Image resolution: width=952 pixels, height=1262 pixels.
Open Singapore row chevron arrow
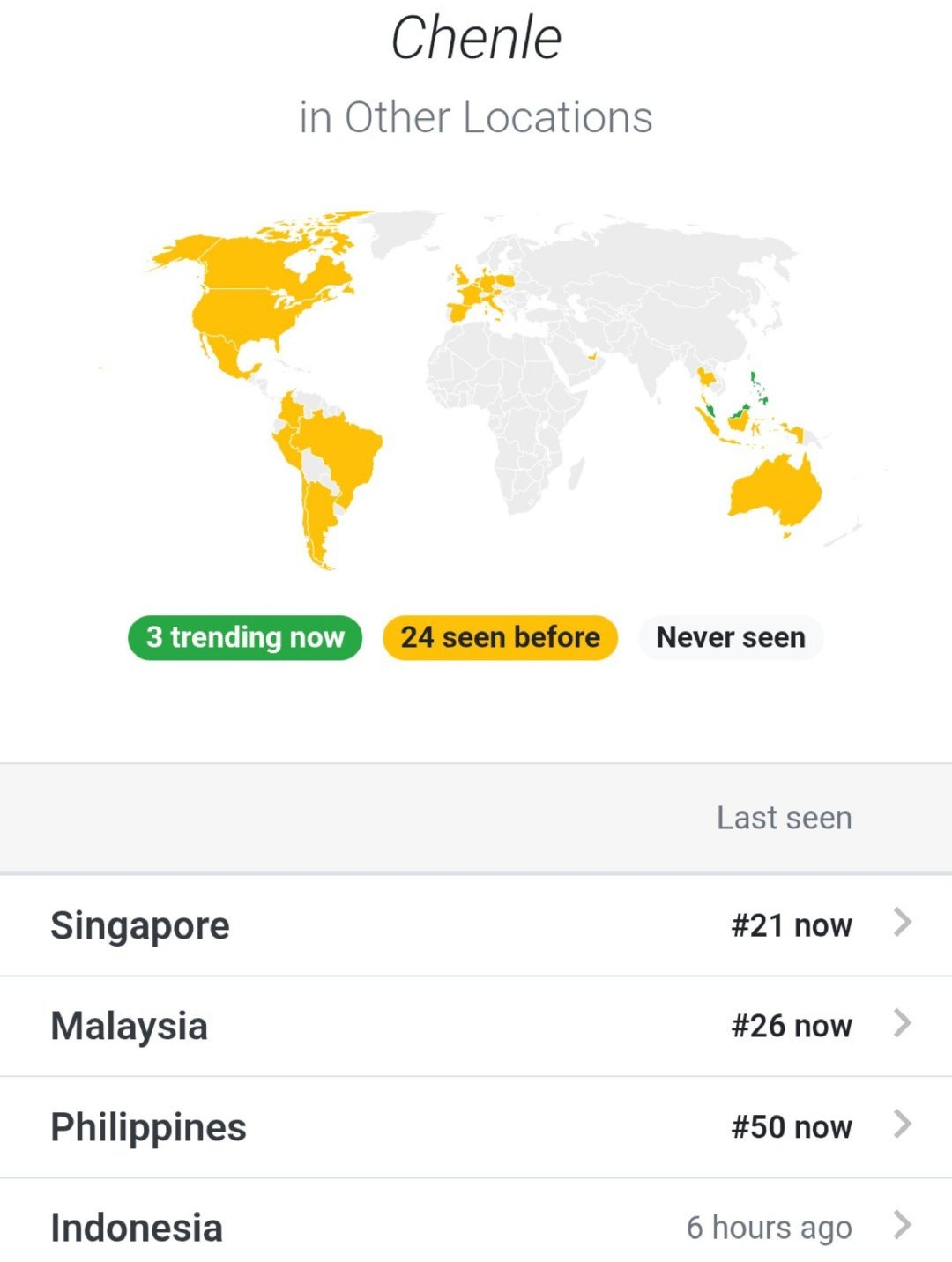click(902, 923)
